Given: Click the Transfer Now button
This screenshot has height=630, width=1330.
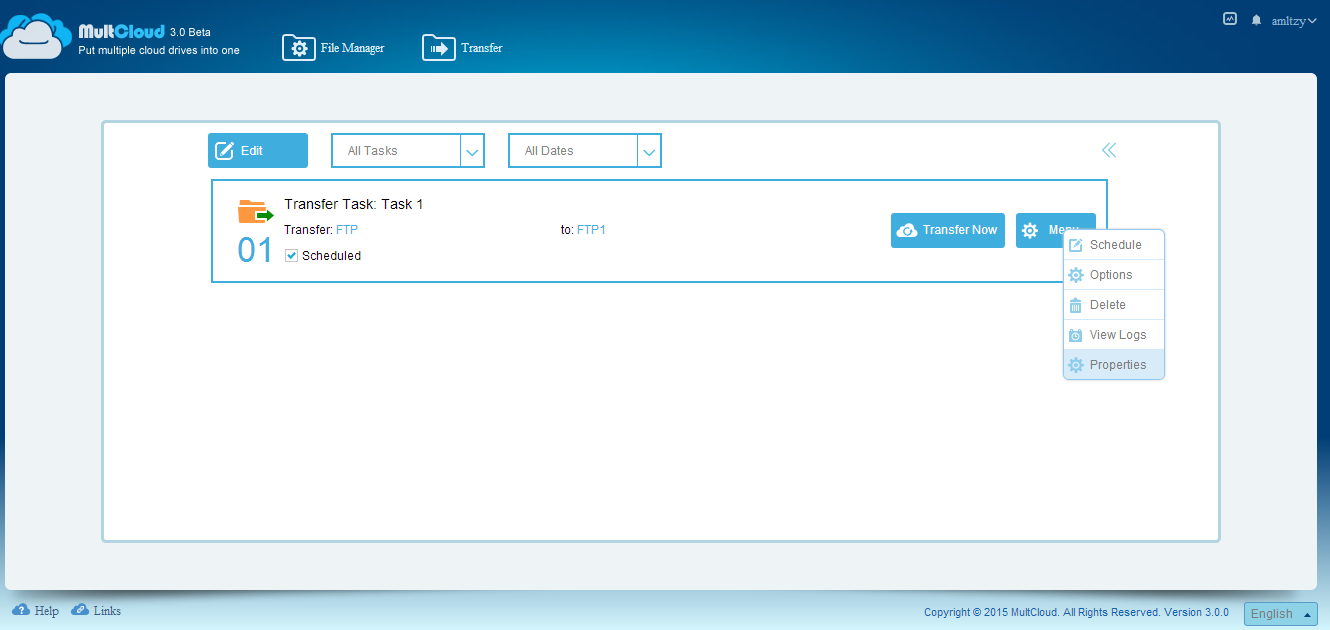Looking at the screenshot, I should 948,230.
